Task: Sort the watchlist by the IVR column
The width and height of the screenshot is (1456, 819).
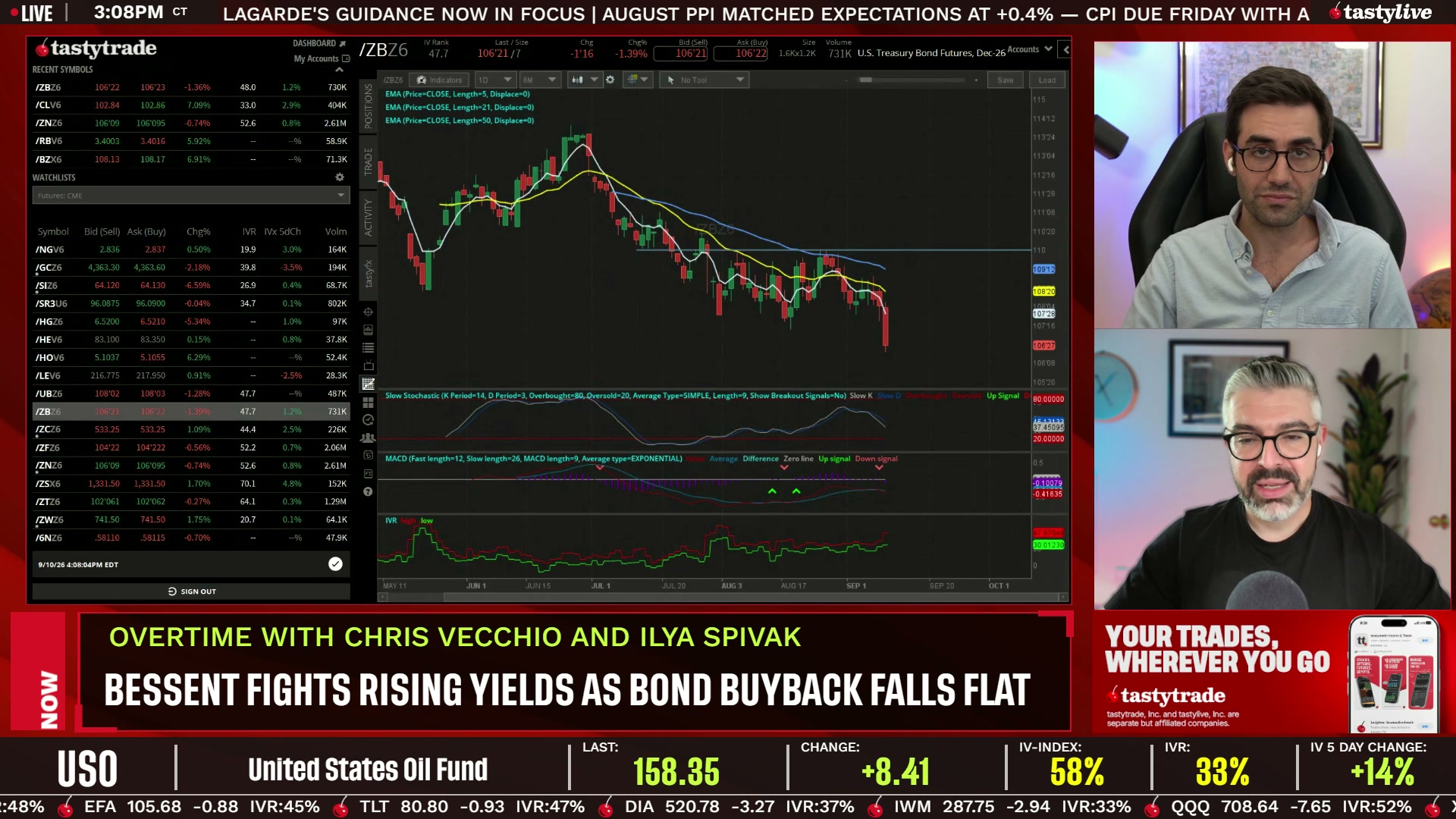Action: 249,231
